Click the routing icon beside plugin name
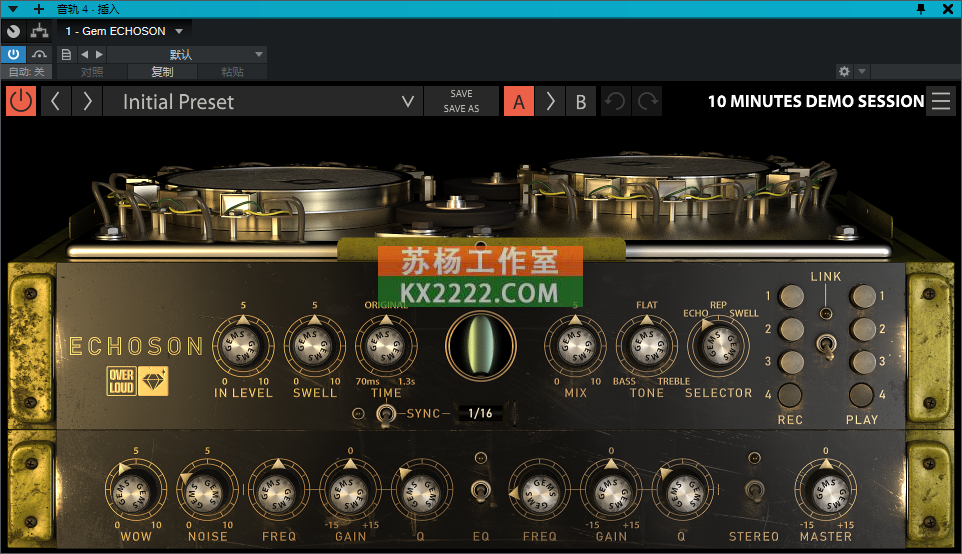Screen dimensions: 962x554 point(39,31)
